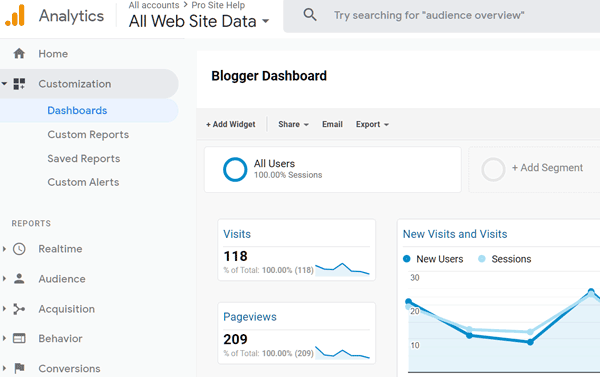The width and height of the screenshot is (600, 377).
Task: Click the Google Analytics logo
Action: pyautogui.click(x=15, y=15)
